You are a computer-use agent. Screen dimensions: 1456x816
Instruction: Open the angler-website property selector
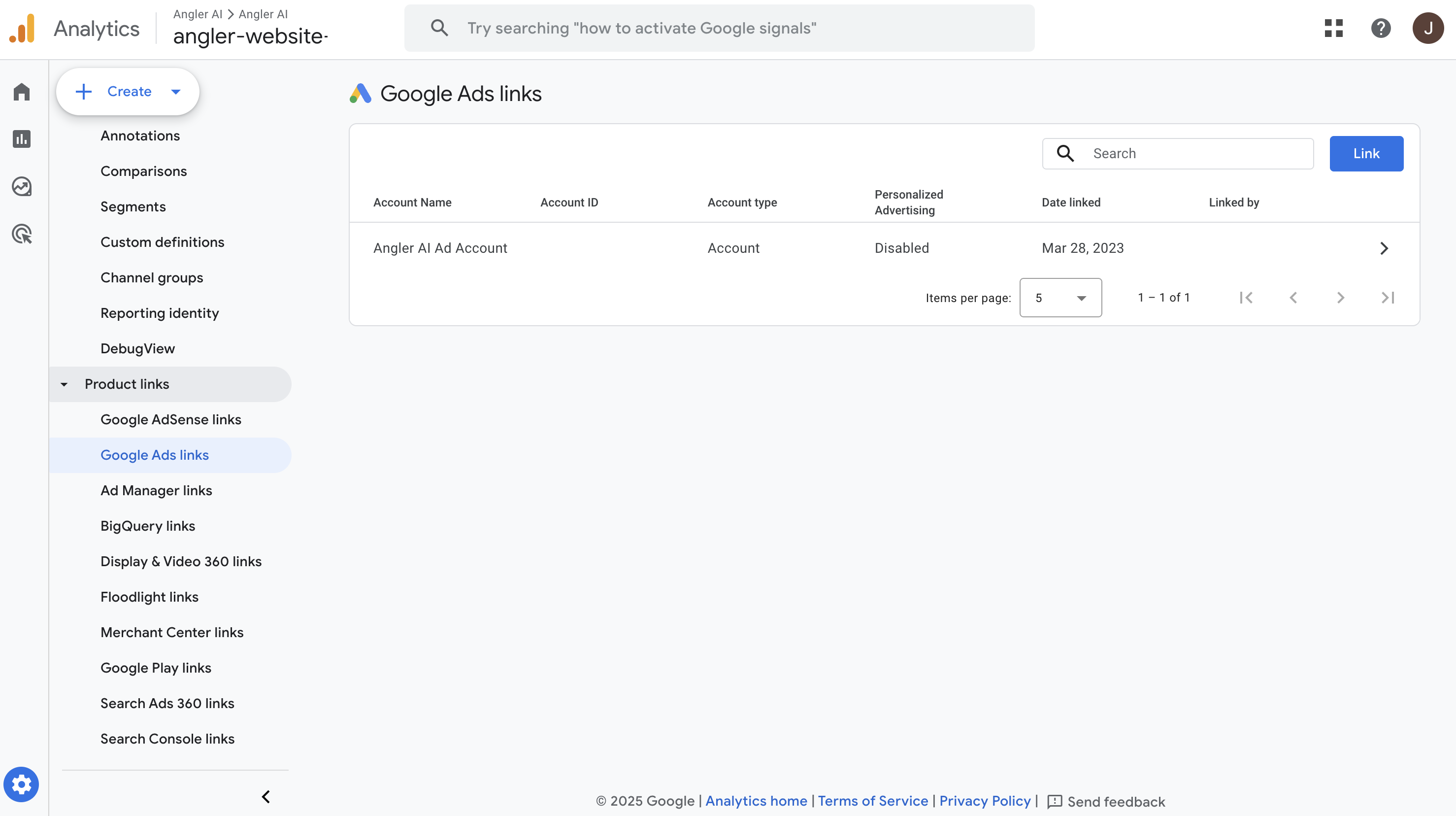[250, 36]
